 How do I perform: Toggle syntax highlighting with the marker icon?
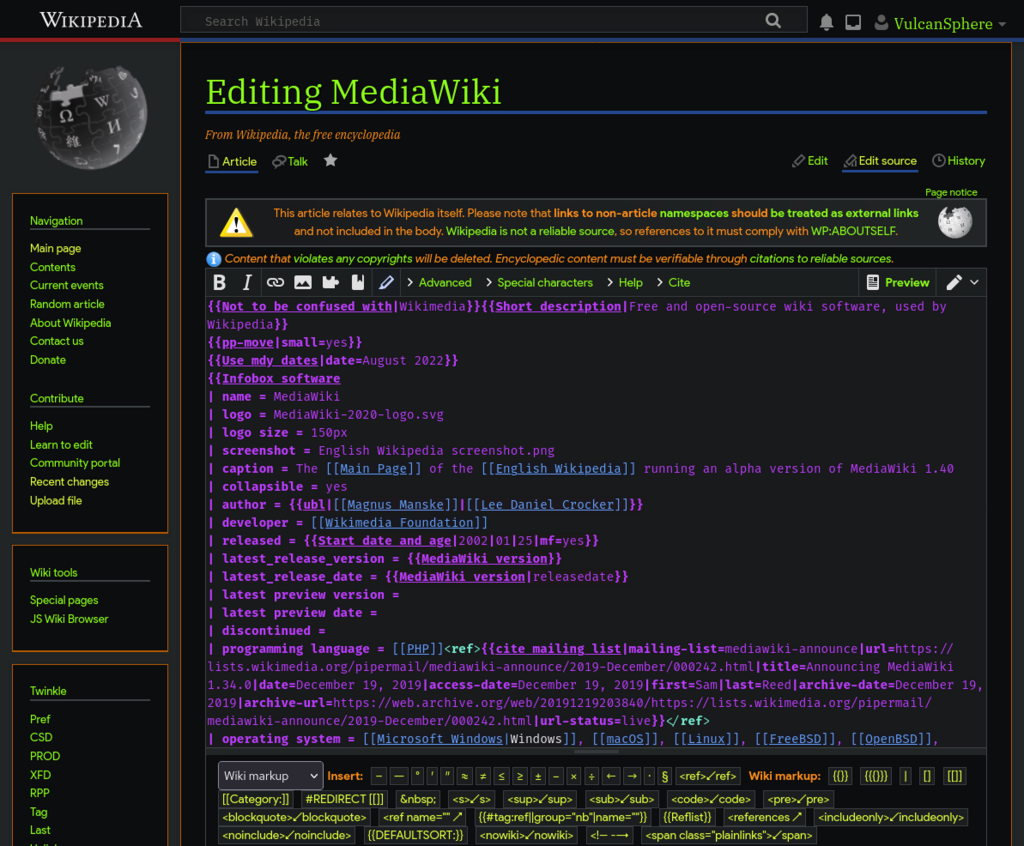tap(387, 282)
